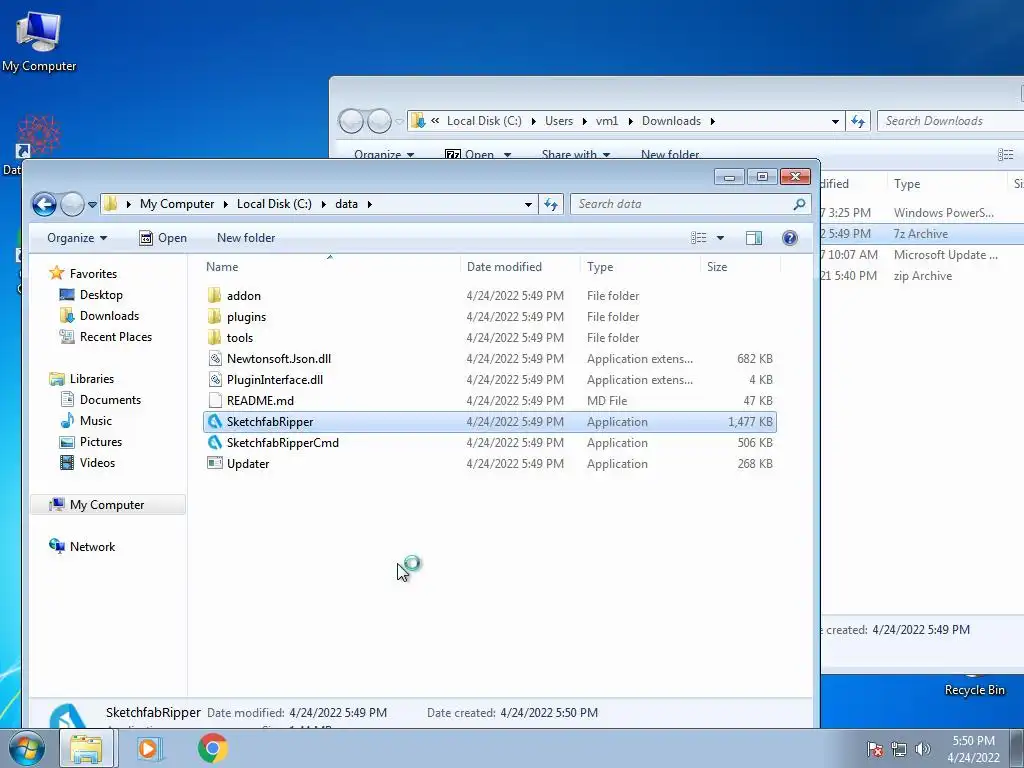The width and height of the screenshot is (1024, 768).
Task: Click the Type column header in Downloads window
Action: pos(947,184)
